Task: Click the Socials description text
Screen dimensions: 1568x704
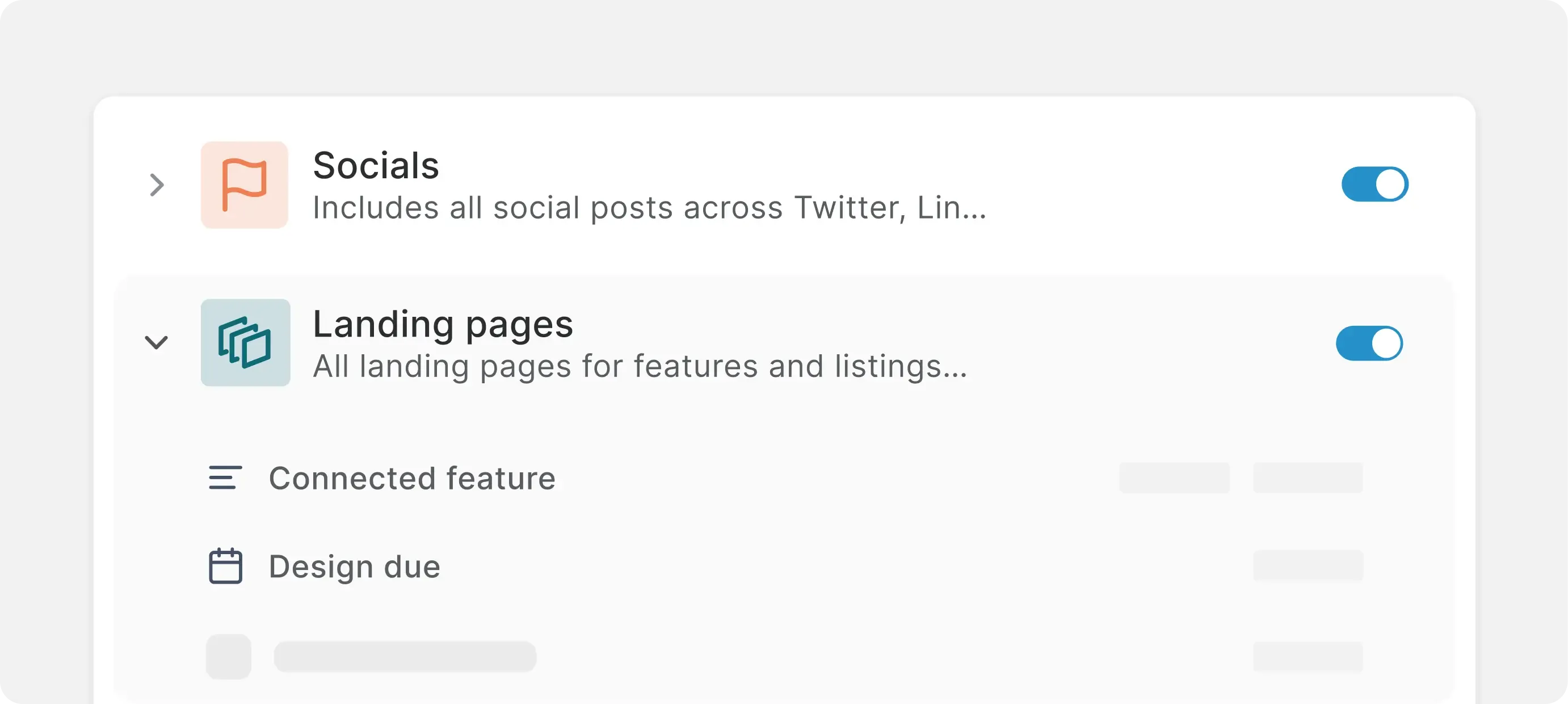Action: tap(648, 208)
